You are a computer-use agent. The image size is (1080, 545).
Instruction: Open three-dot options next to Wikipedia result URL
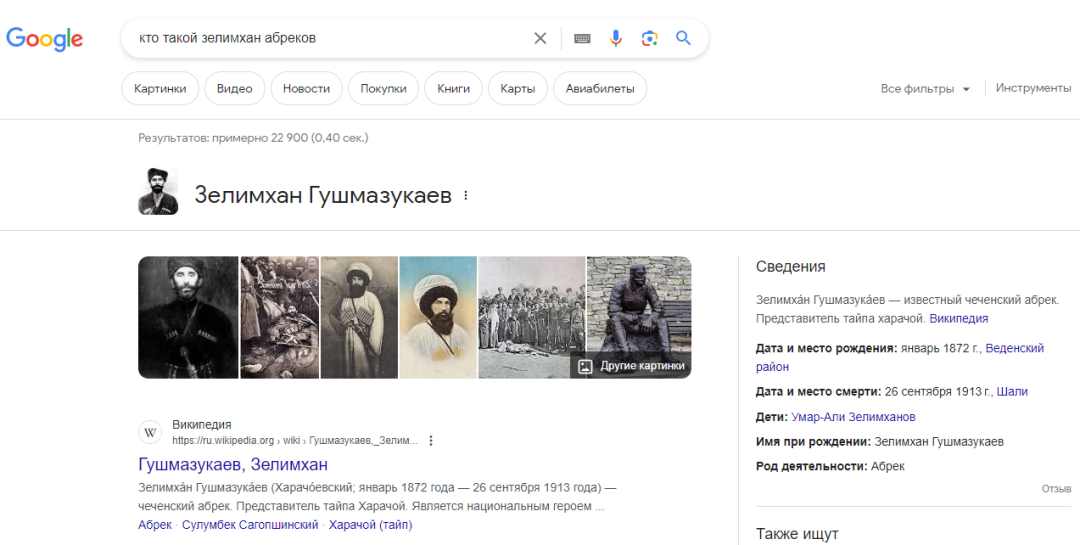[x=431, y=440]
